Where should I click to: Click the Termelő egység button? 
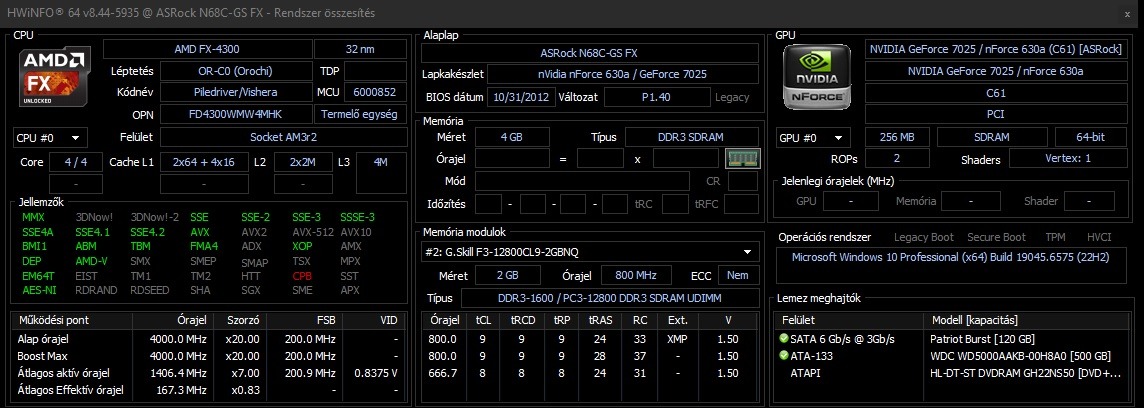(360, 115)
